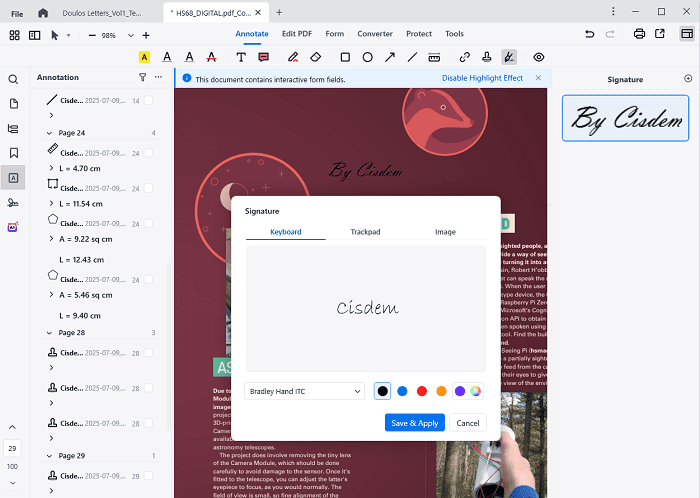Check the box for L = 4.70 cm annotation
The height and width of the screenshot is (498, 700).
148,153
